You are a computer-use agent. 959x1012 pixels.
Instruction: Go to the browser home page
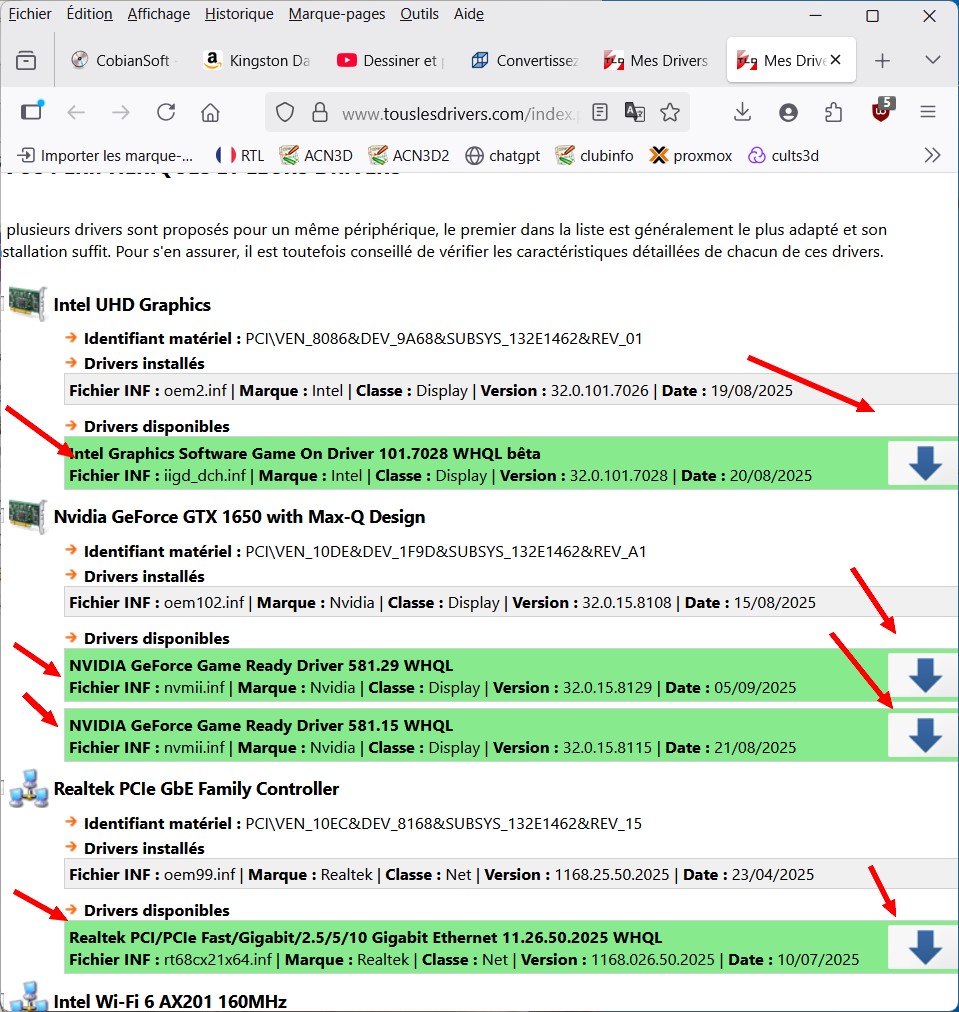(x=210, y=112)
